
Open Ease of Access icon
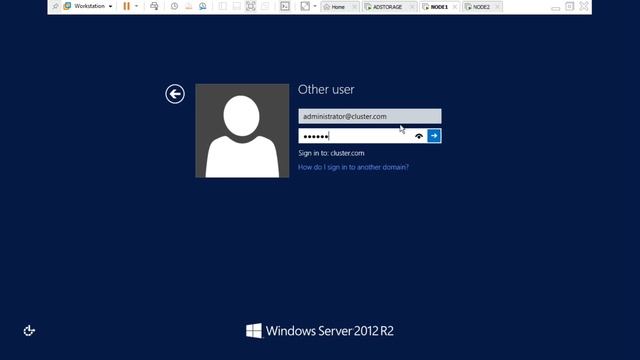(x=29, y=331)
